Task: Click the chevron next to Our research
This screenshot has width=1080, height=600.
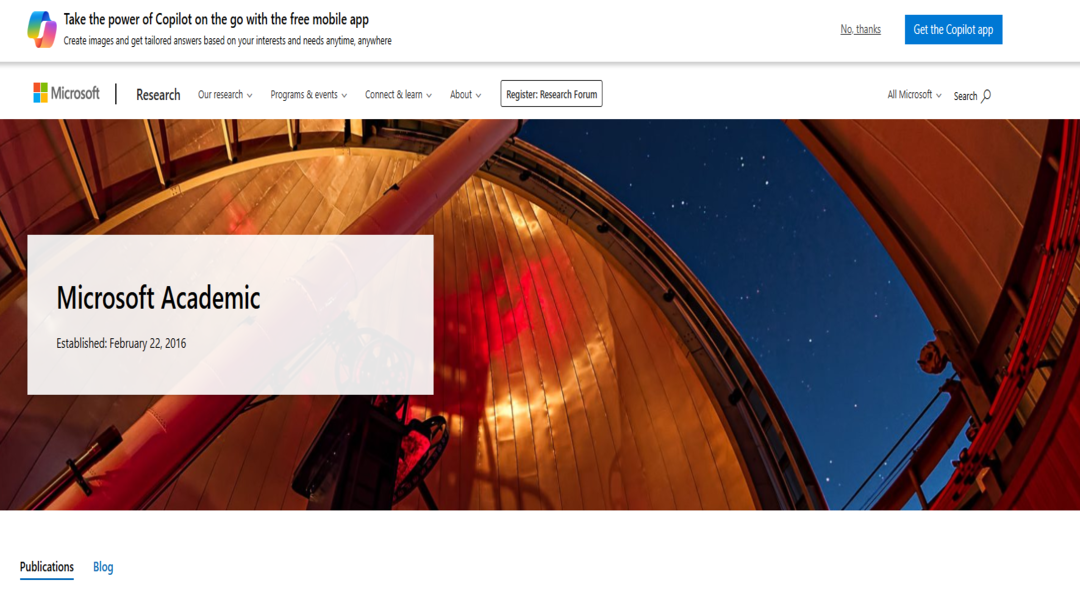Action: (x=249, y=96)
